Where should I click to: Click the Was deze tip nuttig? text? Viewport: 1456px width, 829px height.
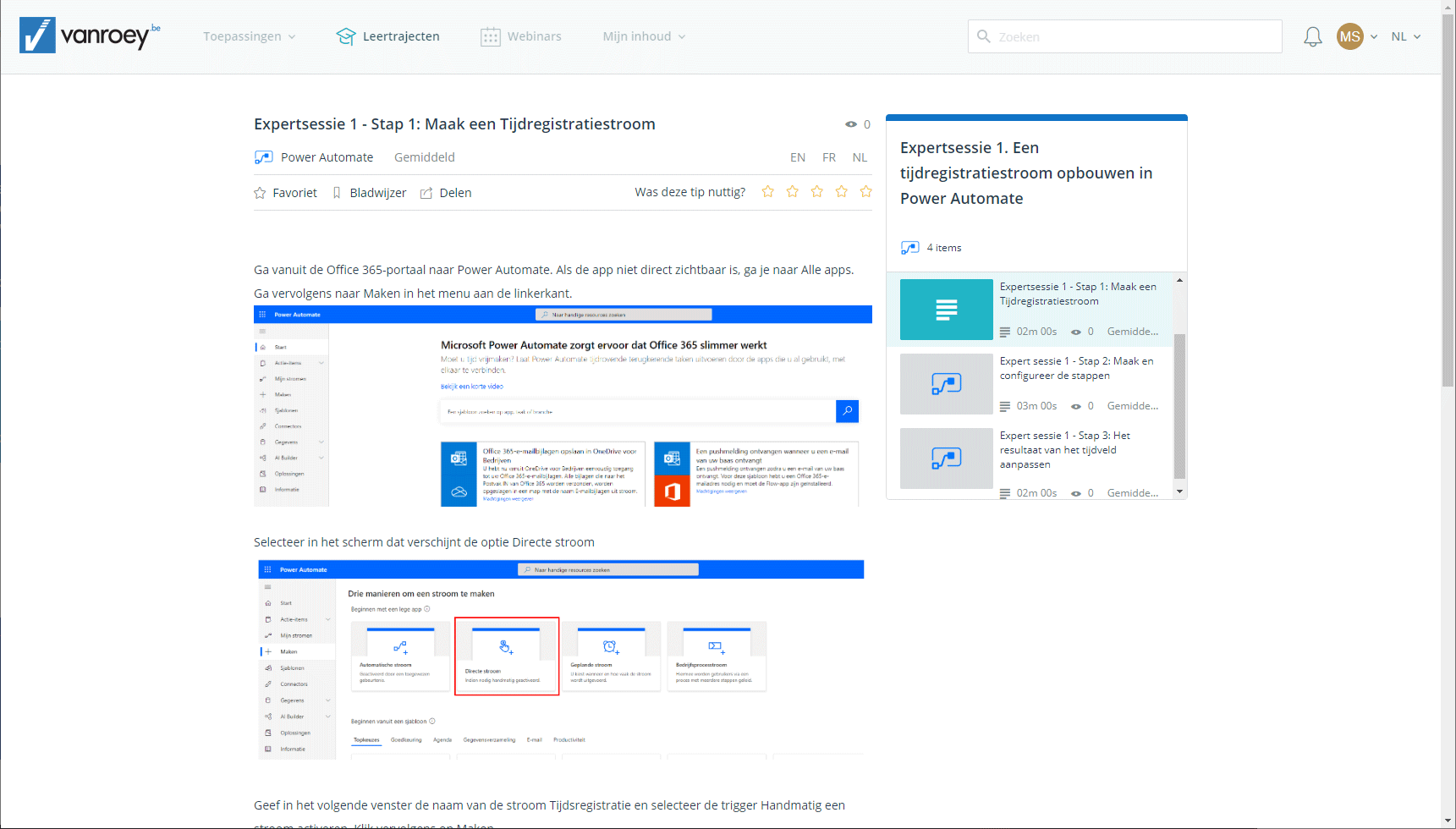690,192
